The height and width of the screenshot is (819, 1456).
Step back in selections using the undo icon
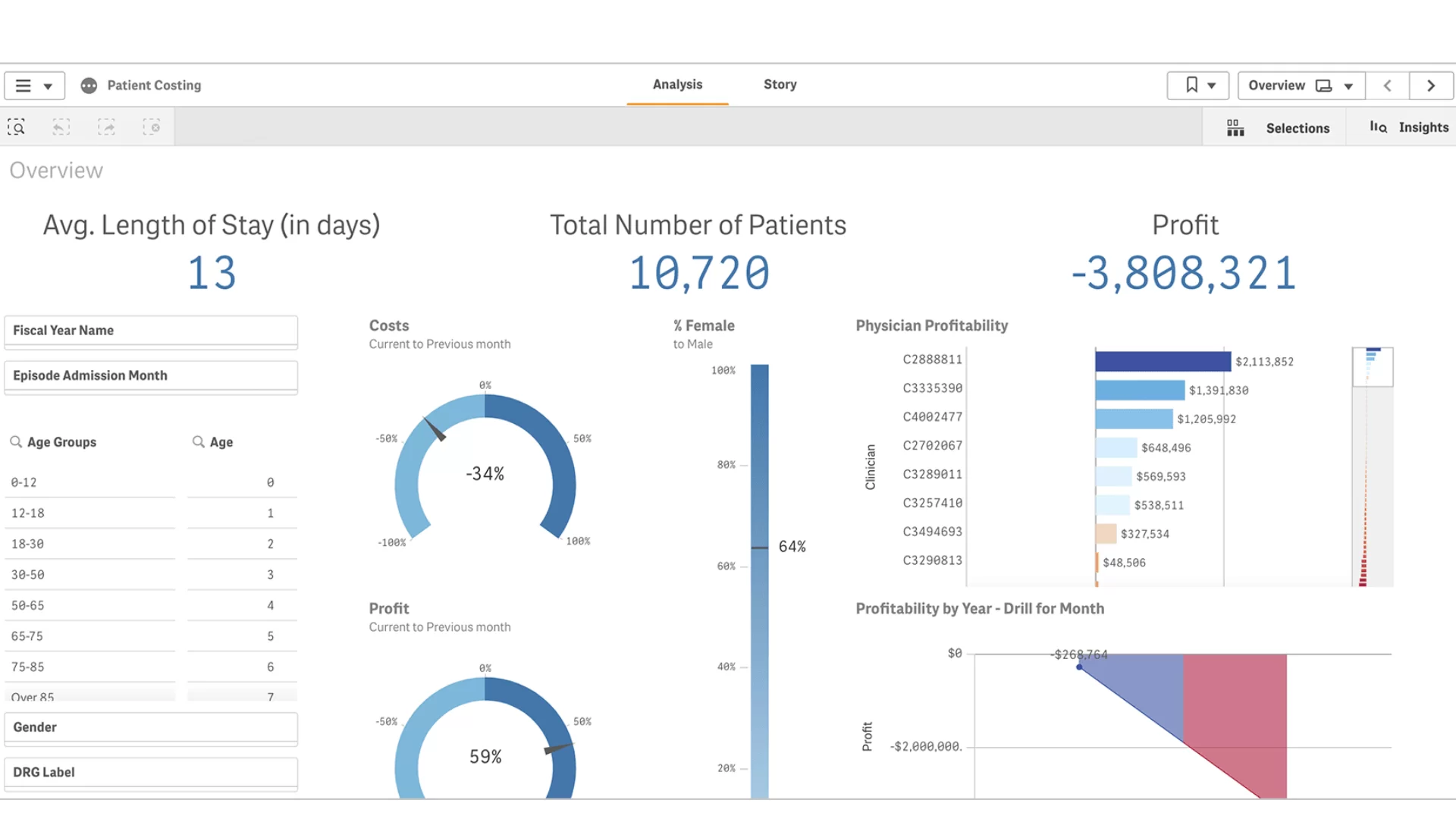pyautogui.click(x=61, y=127)
